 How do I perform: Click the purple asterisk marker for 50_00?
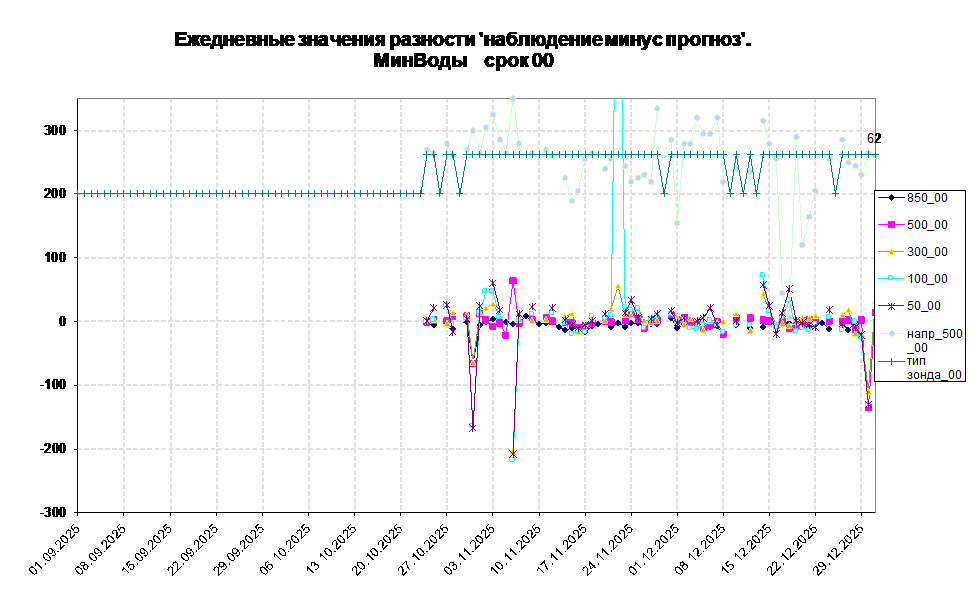pyautogui.click(x=890, y=306)
